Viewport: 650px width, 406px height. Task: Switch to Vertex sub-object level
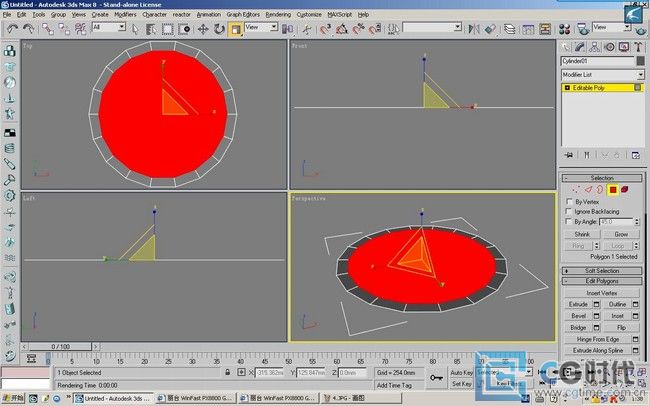point(576,190)
